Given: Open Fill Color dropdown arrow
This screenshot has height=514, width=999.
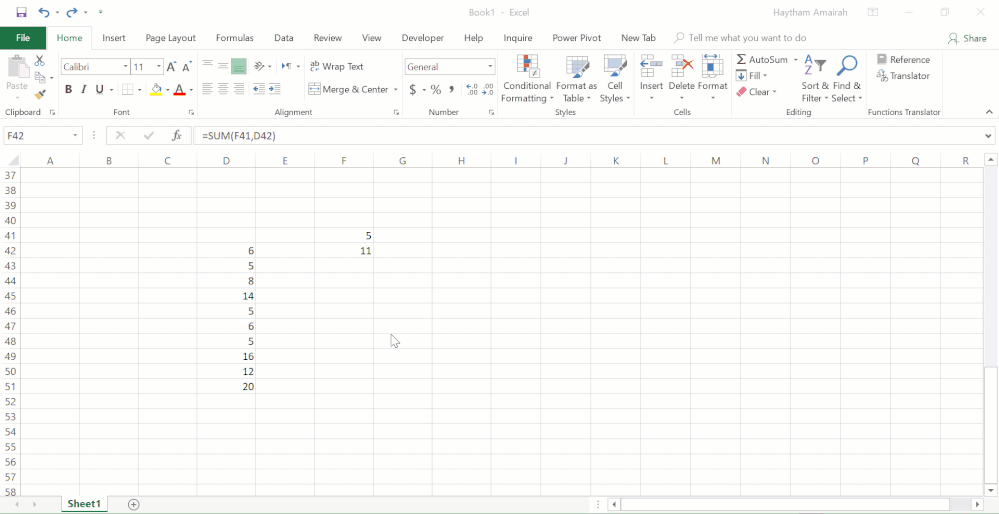Looking at the screenshot, I should tap(167, 90).
